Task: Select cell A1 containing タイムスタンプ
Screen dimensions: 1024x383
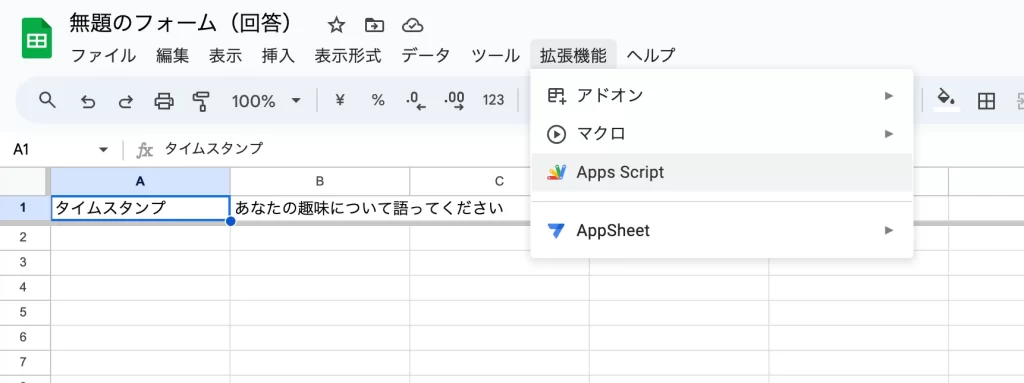Action: click(140, 208)
